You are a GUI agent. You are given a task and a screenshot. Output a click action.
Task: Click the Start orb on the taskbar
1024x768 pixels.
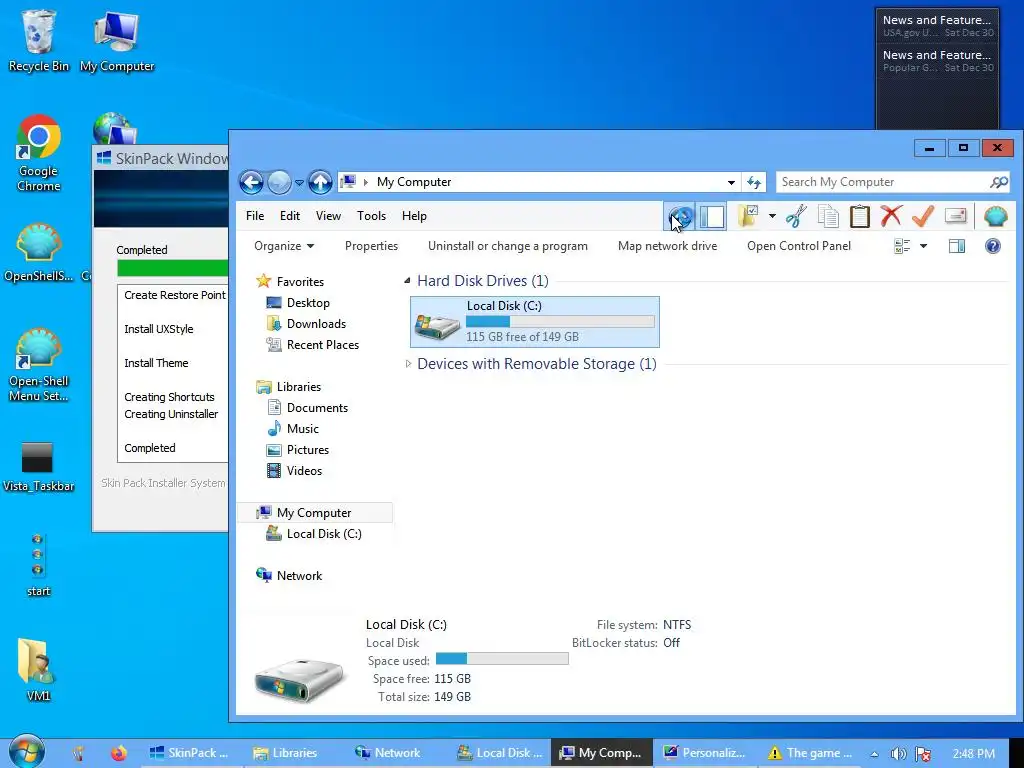click(26, 752)
